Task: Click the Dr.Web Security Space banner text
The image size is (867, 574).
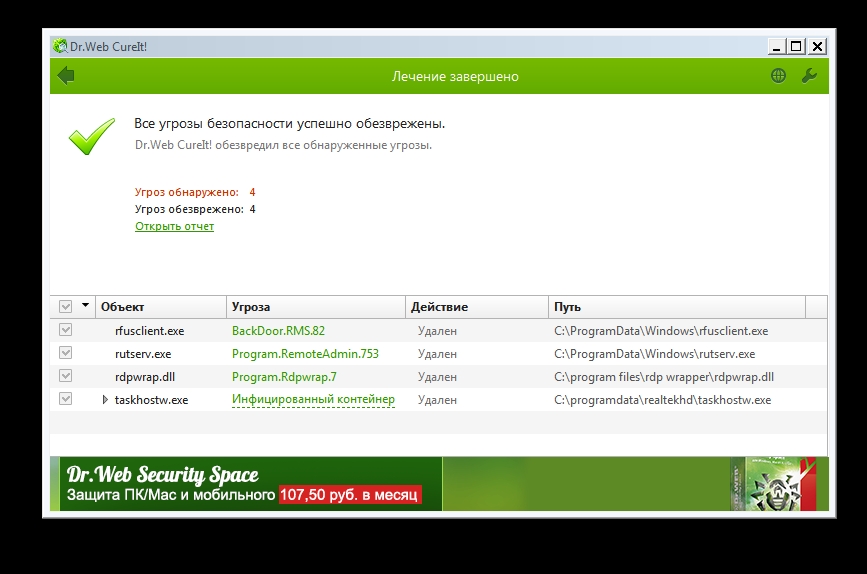Action: point(163,474)
